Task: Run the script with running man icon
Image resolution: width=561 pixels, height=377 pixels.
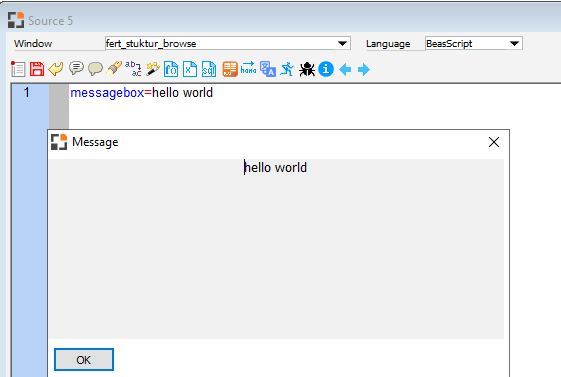Action: 287,69
